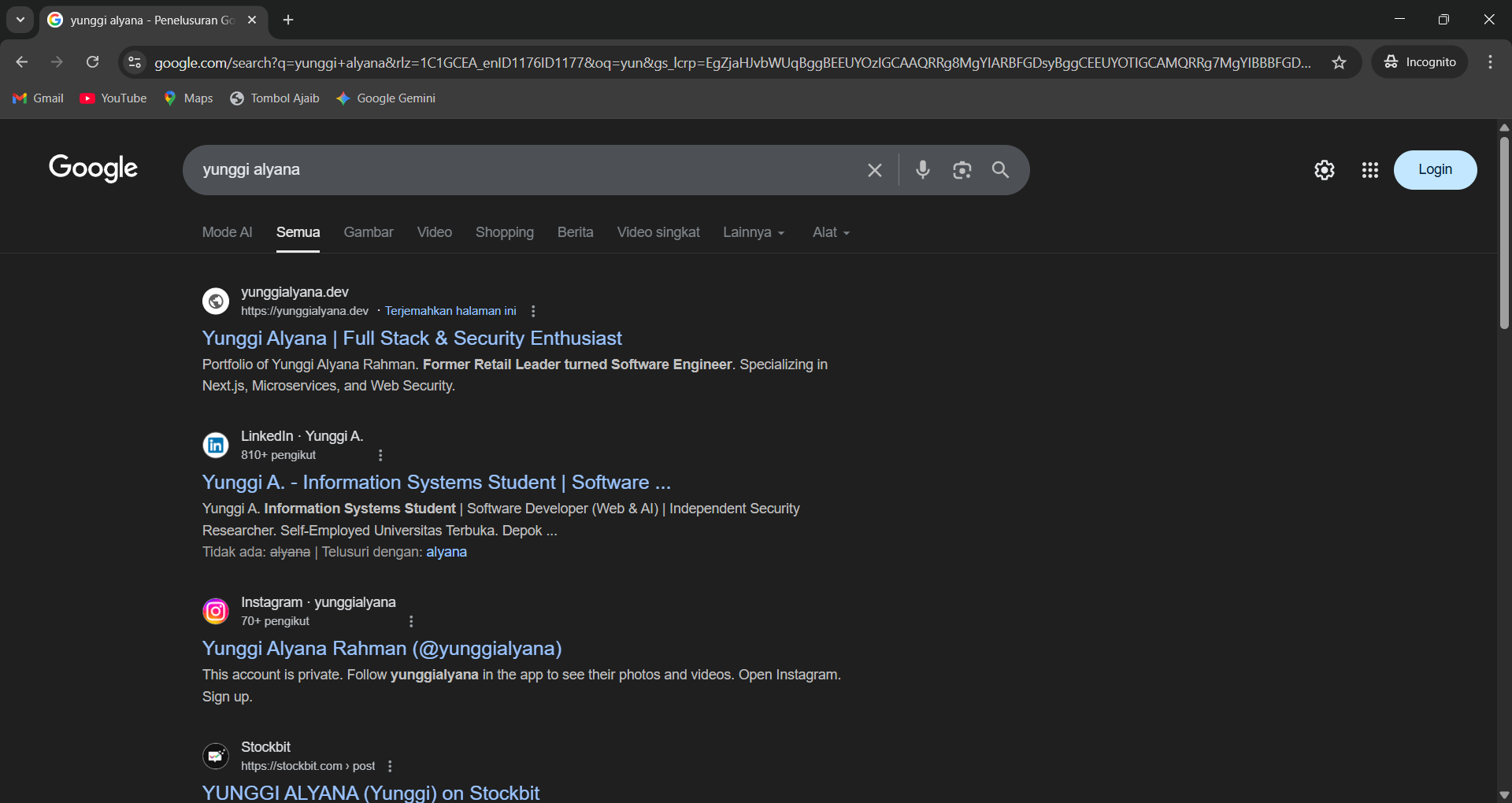Open the tab search dropdown

tap(20, 20)
